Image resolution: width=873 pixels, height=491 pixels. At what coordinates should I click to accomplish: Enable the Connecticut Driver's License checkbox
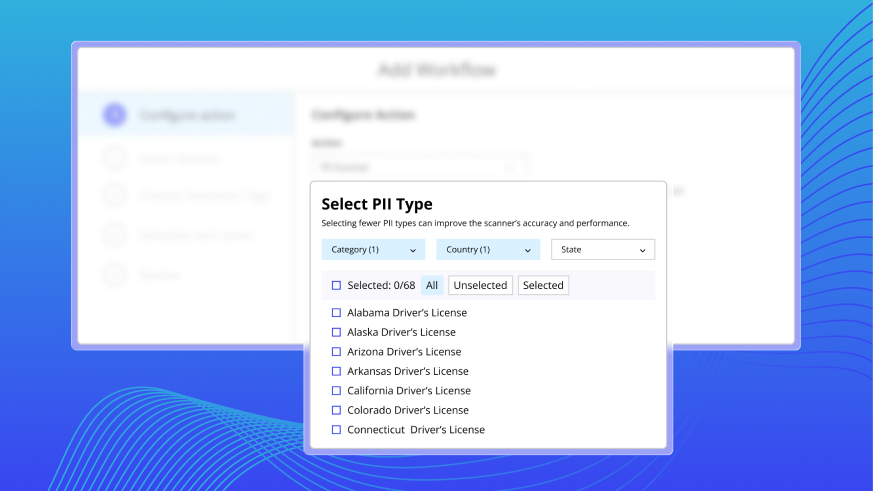pos(336,430)
